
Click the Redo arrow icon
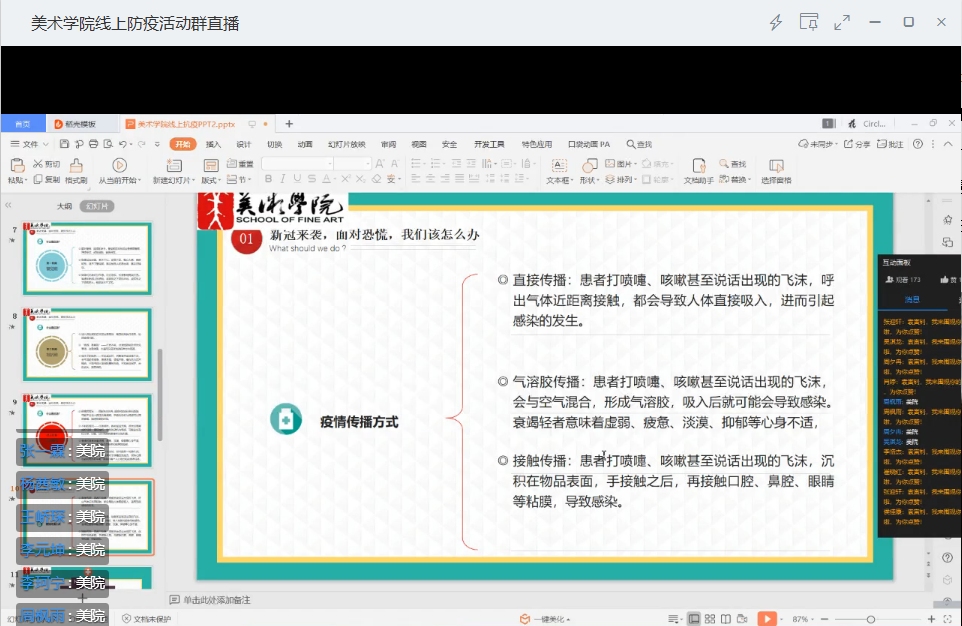(x=142, y=144)
